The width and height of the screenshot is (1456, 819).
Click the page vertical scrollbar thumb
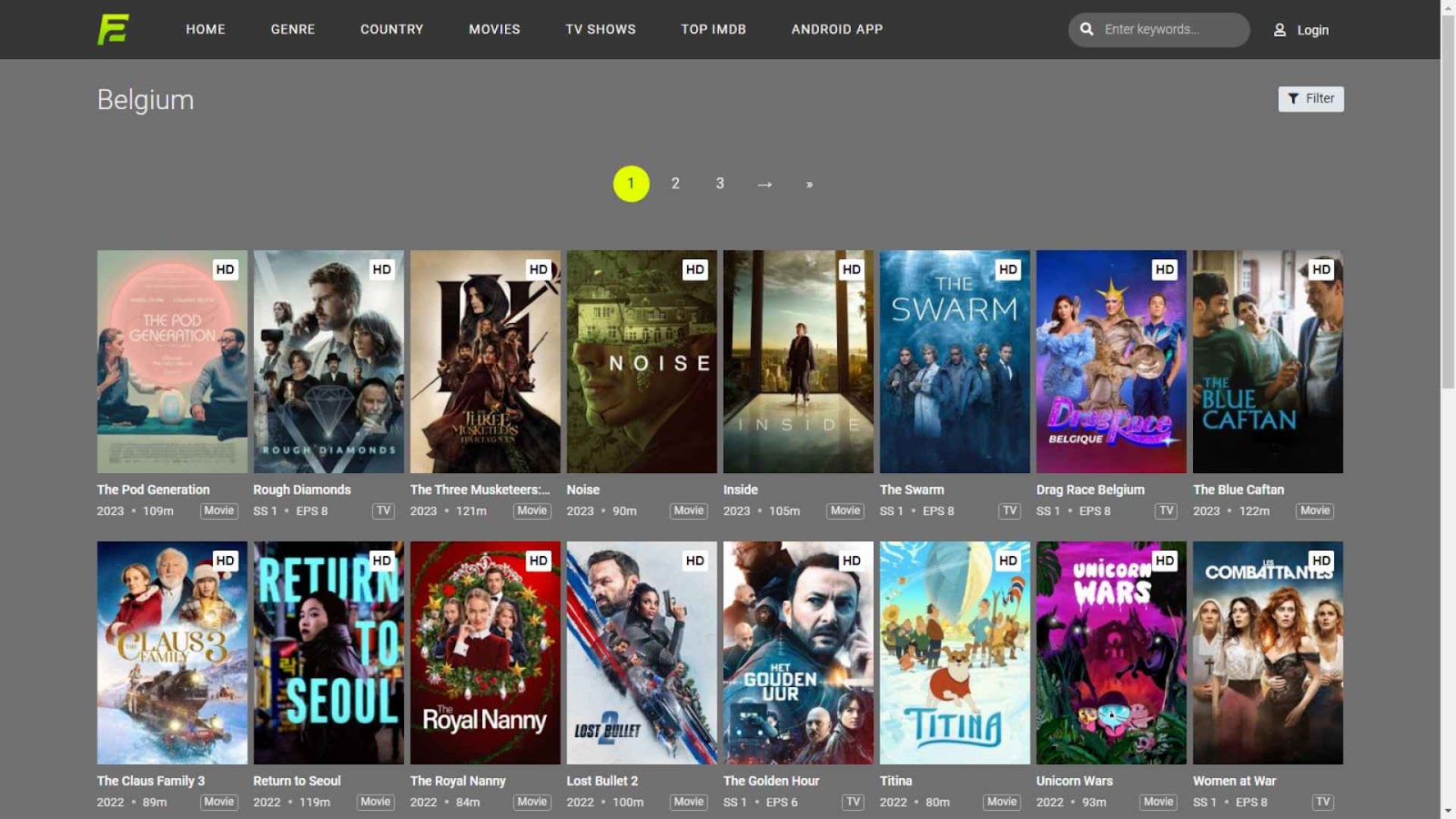click(x=1448, y=200)
